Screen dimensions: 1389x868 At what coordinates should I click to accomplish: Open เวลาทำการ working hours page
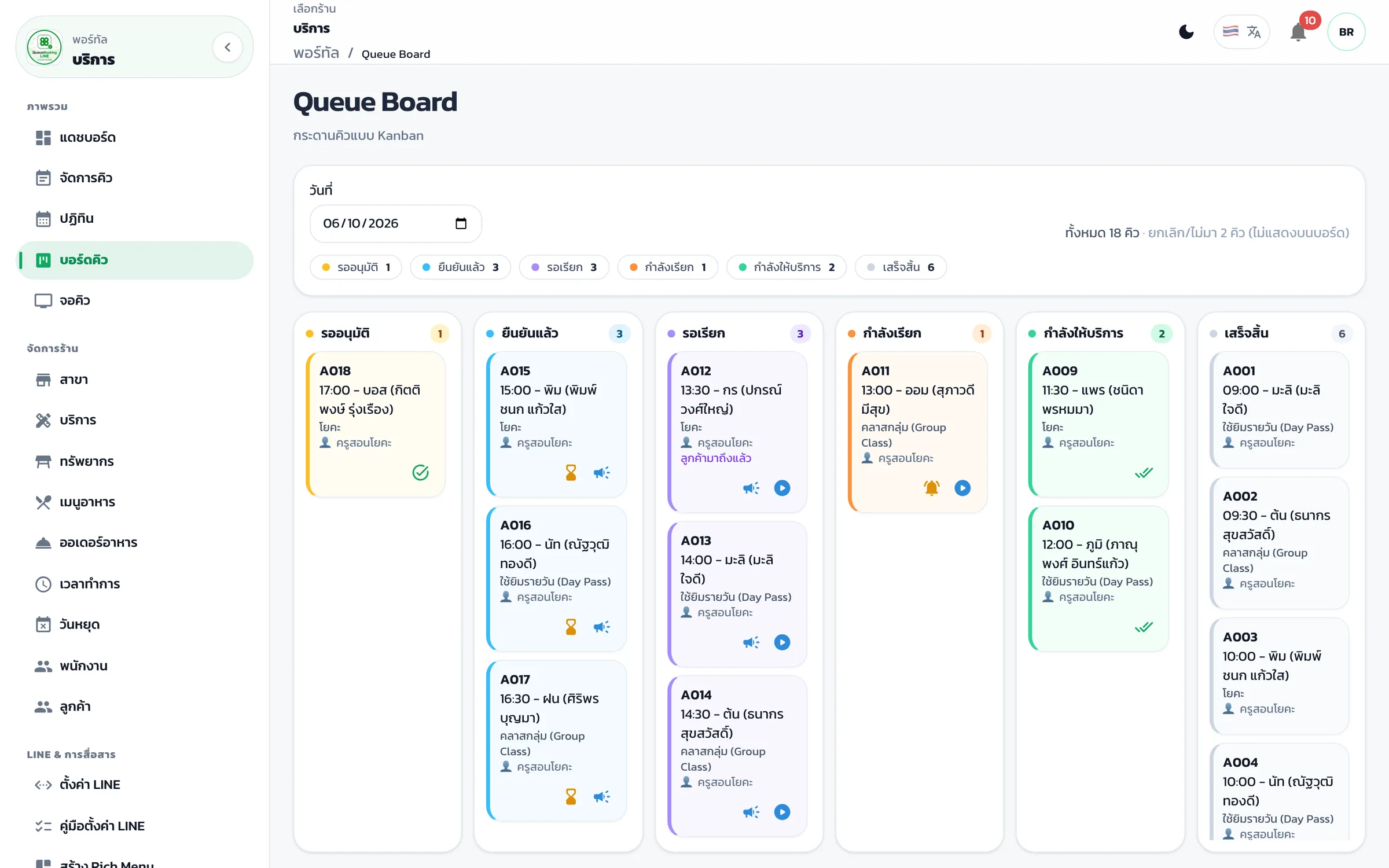click(134, 584)
